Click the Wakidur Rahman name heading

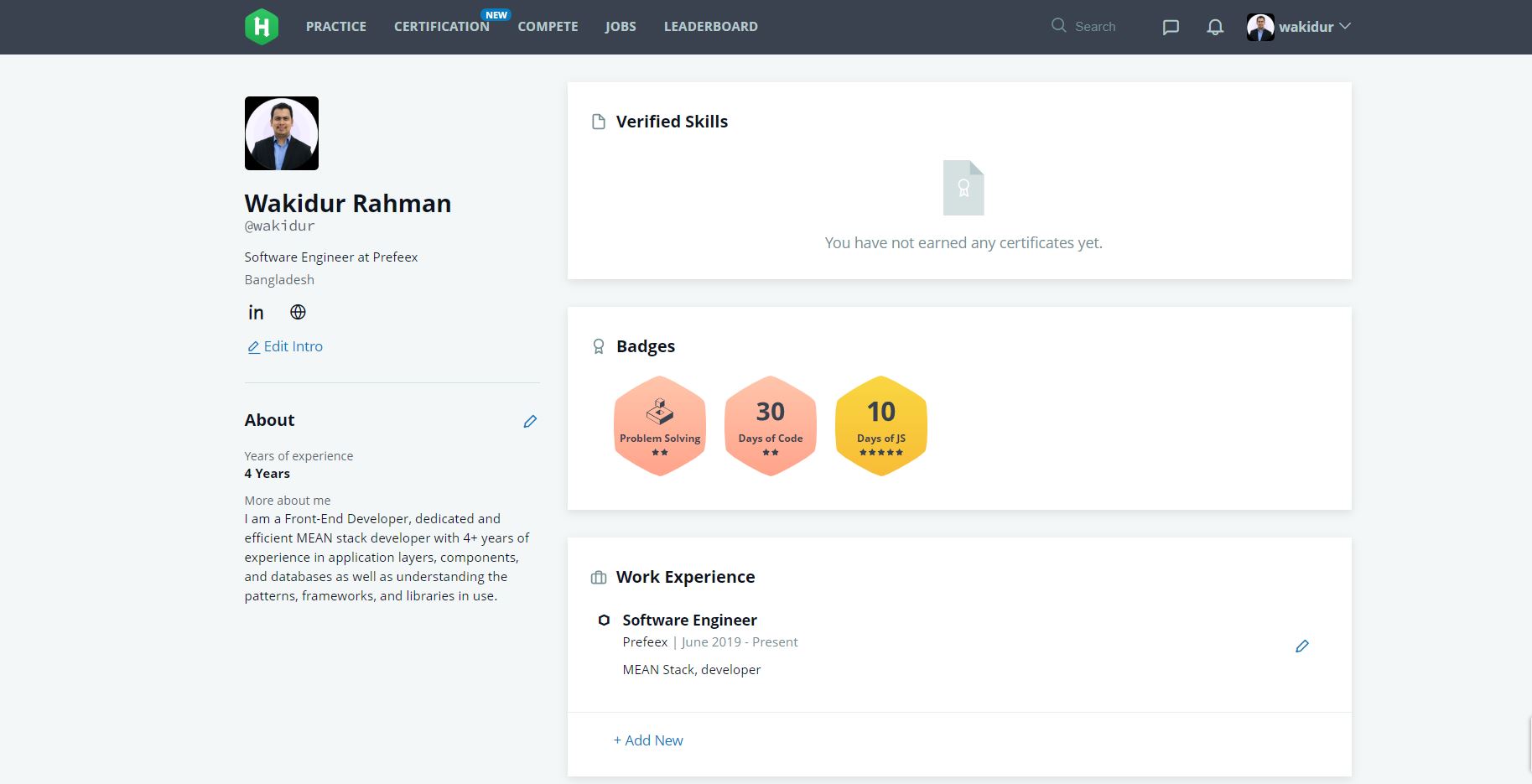pos(348,204)
